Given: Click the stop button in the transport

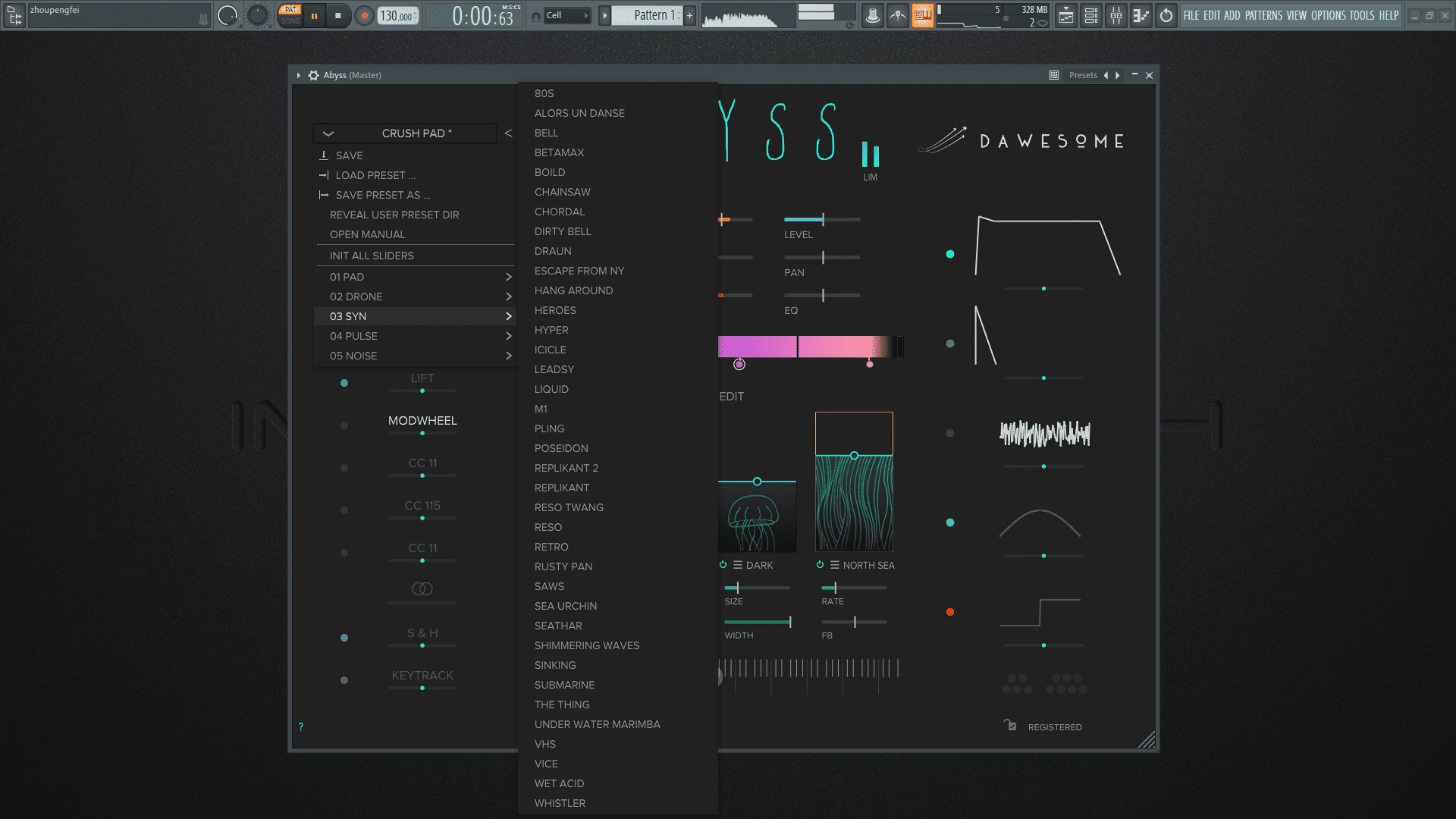Looking at the screenshot, I should tap(338, 15).
